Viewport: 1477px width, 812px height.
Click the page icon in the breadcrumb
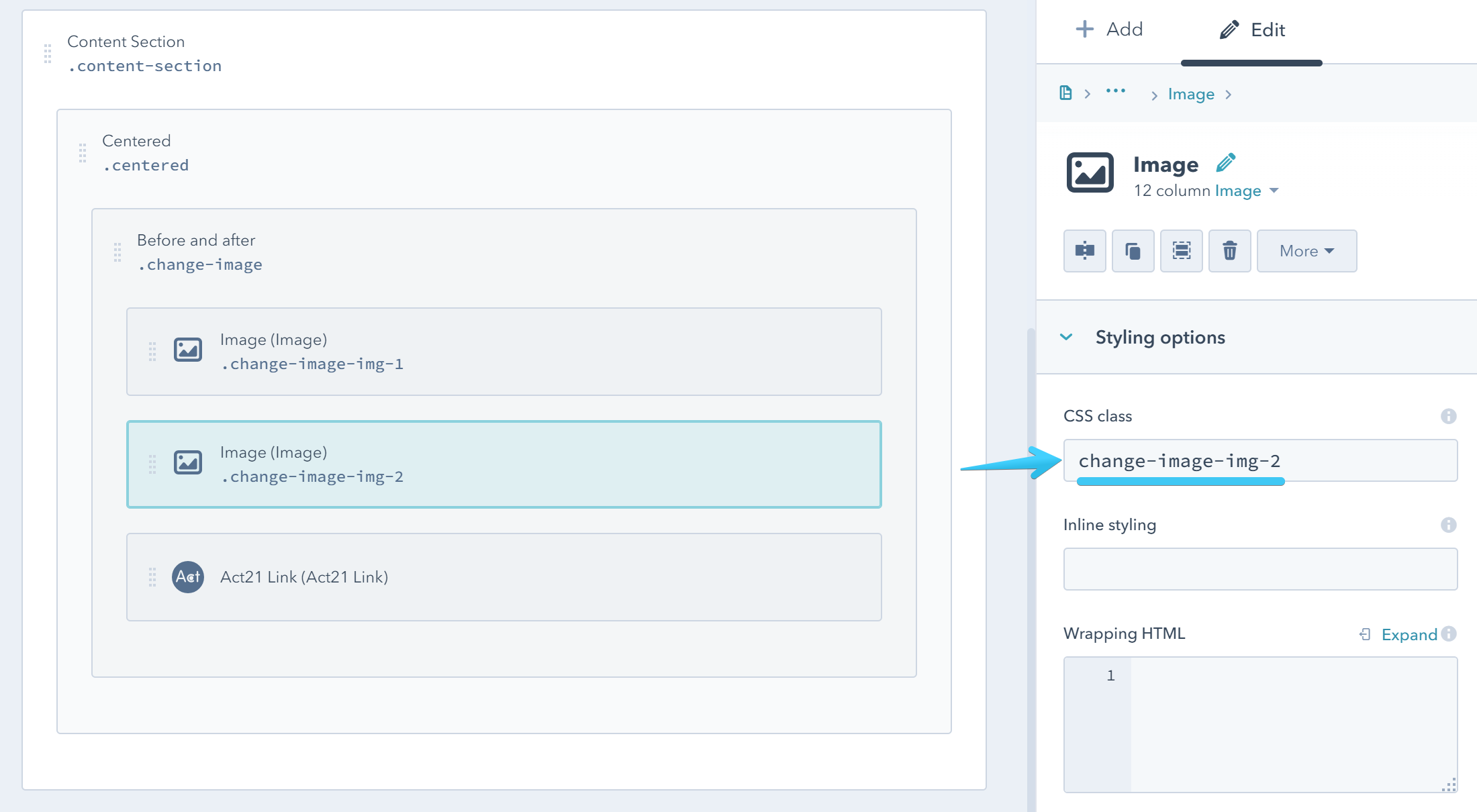tap(1065, 93)
